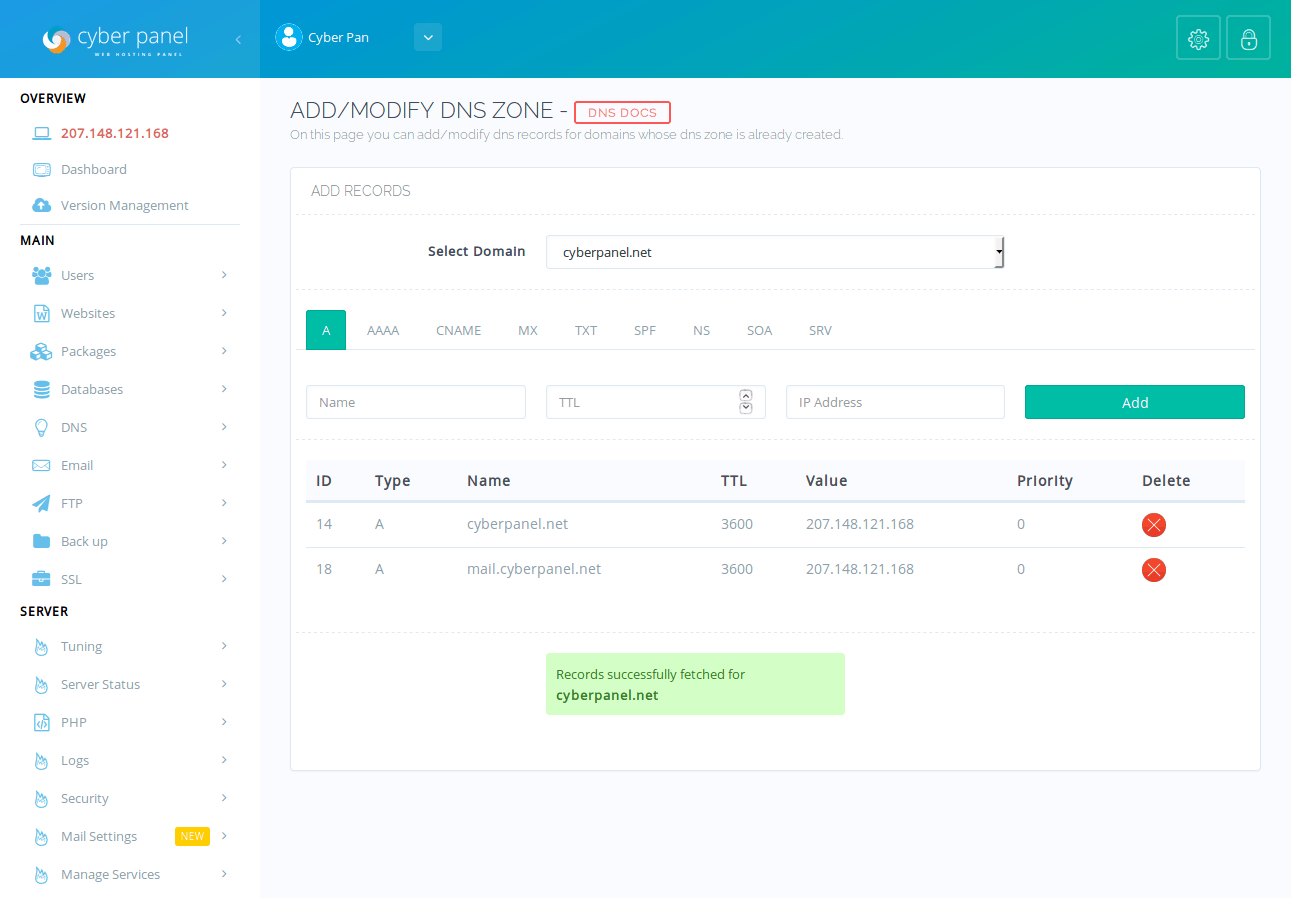Open Mail Settings in the sidebar
This screenshot has height=898, width=1291.
click(x=99, y=836)
